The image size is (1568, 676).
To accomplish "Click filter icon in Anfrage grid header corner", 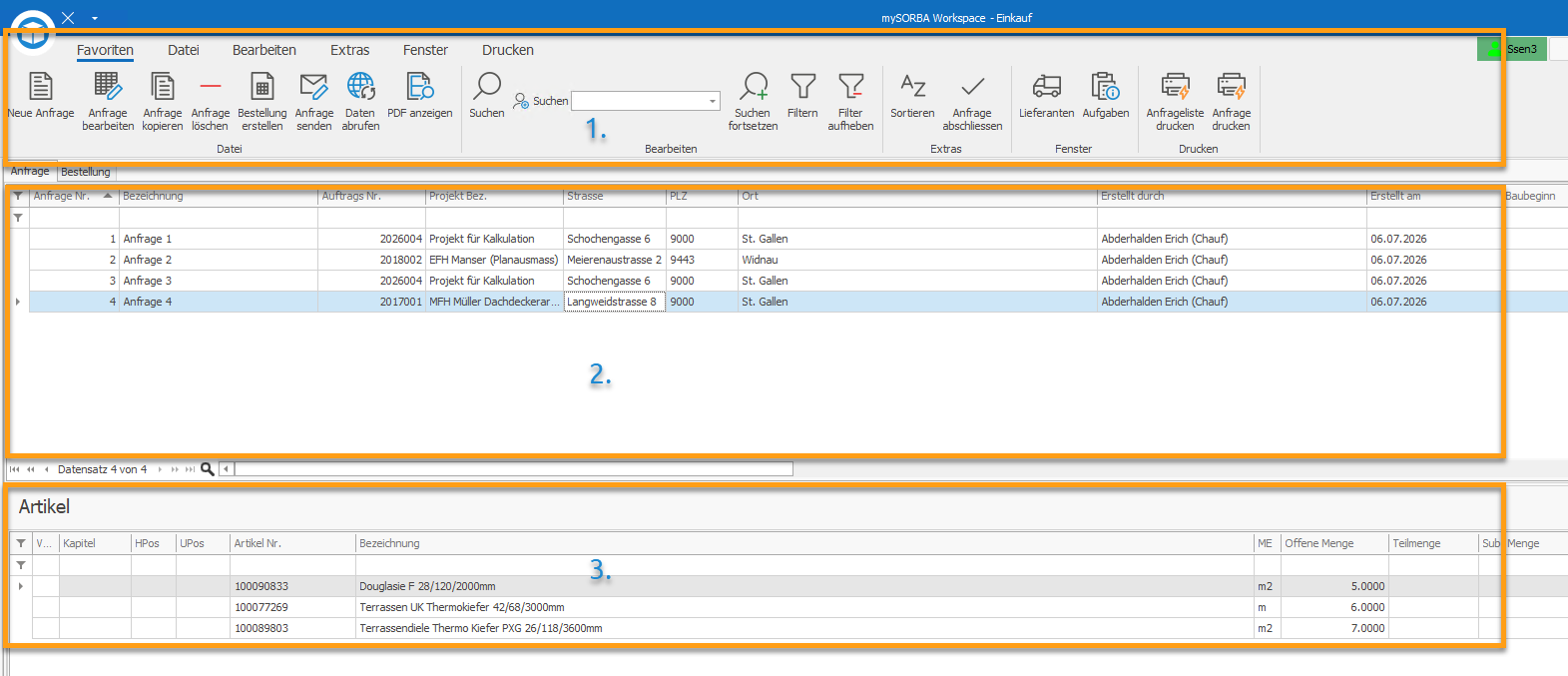I will [x=18, y=196].
